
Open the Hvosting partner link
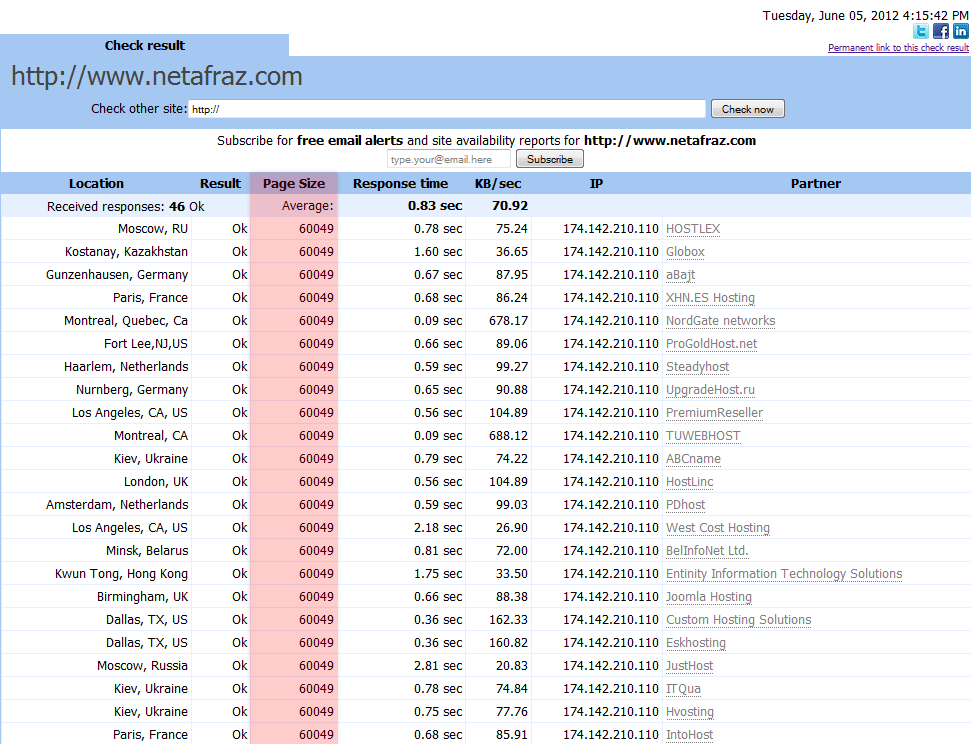(x=689, y=711)
